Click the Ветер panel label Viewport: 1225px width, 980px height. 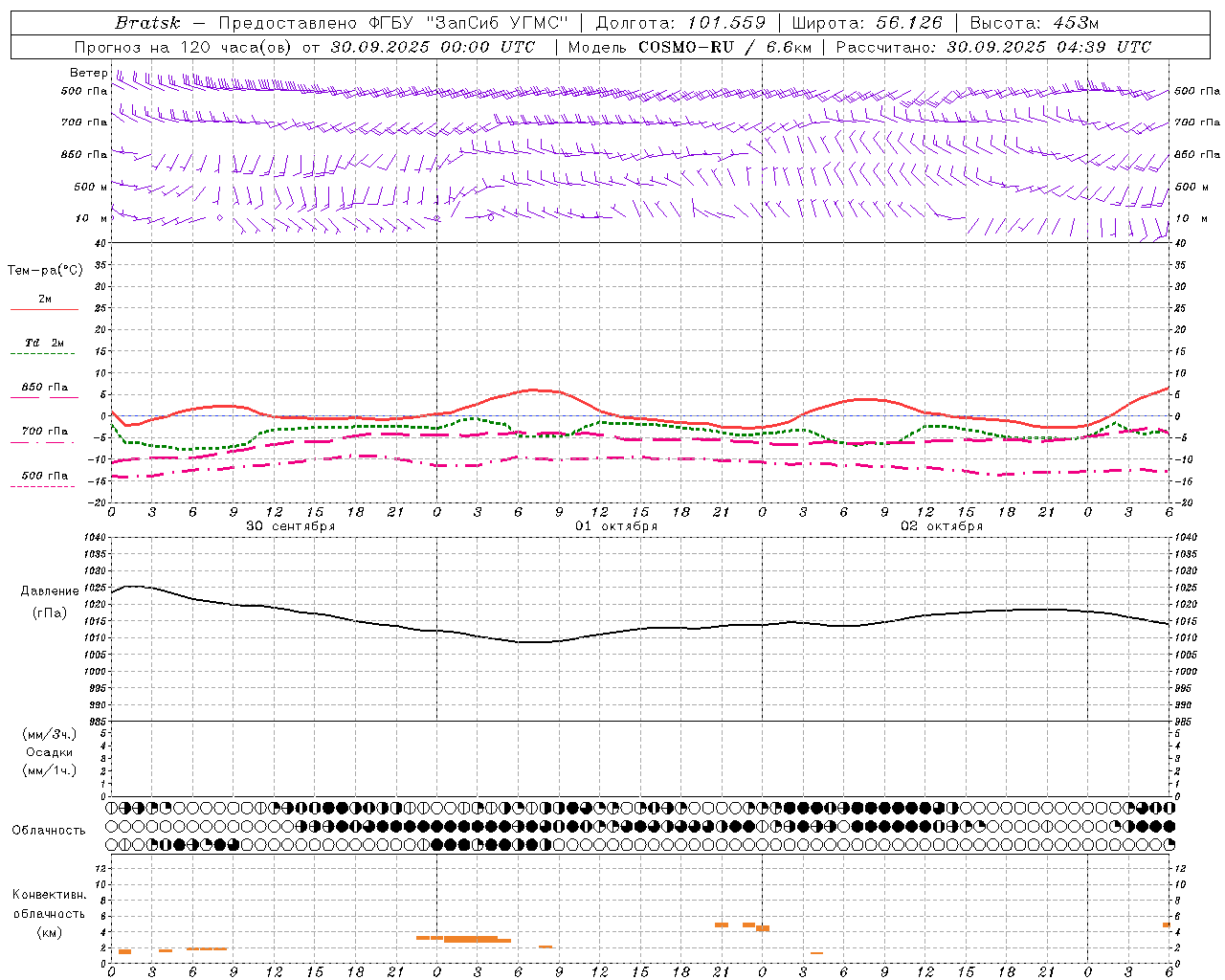88,73
